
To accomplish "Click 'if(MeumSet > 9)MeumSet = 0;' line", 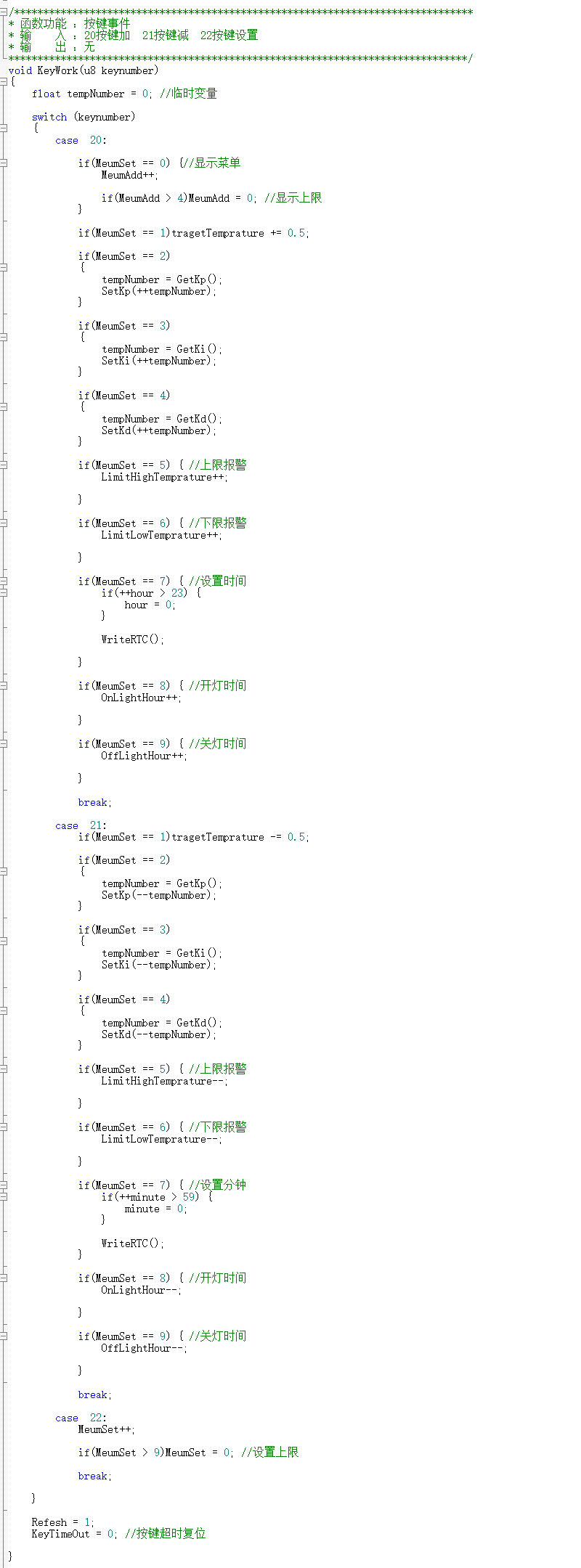I will pos(155,1453).
